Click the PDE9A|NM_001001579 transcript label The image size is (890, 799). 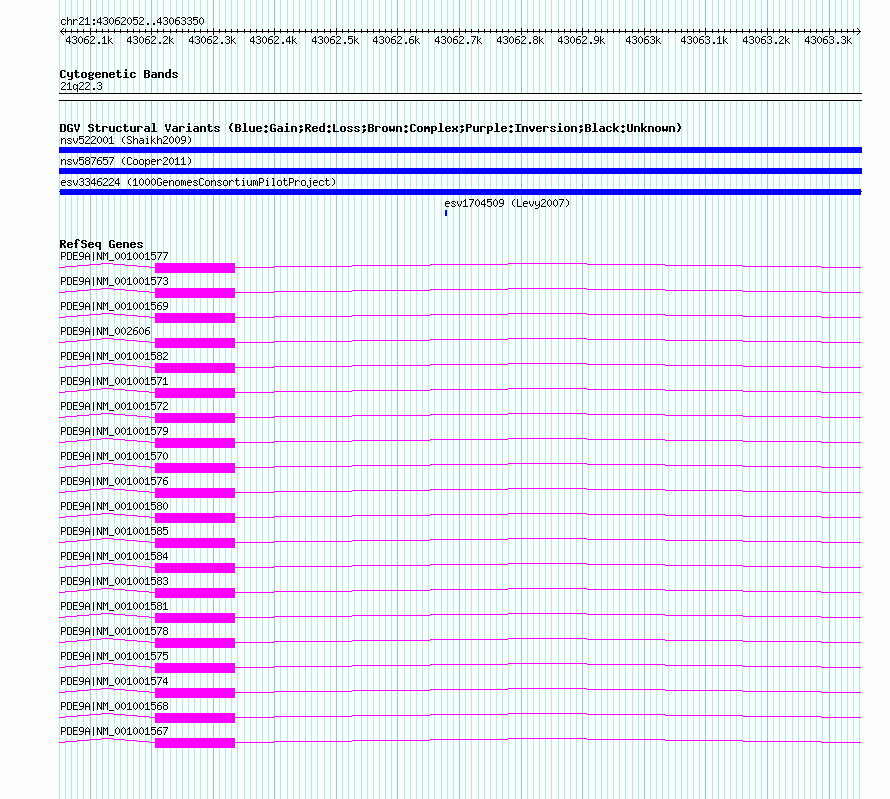tap(114, 431)
